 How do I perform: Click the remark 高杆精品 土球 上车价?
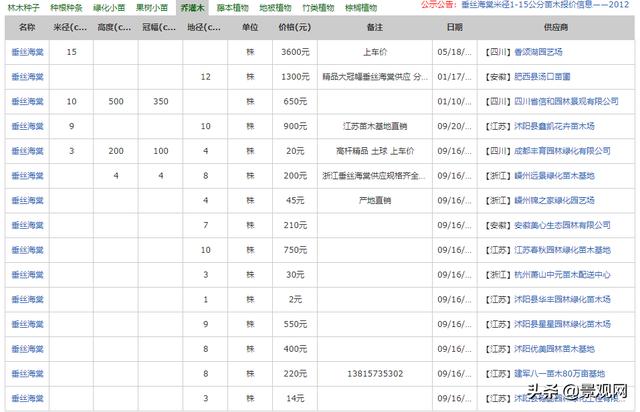(x=375, y=151)
